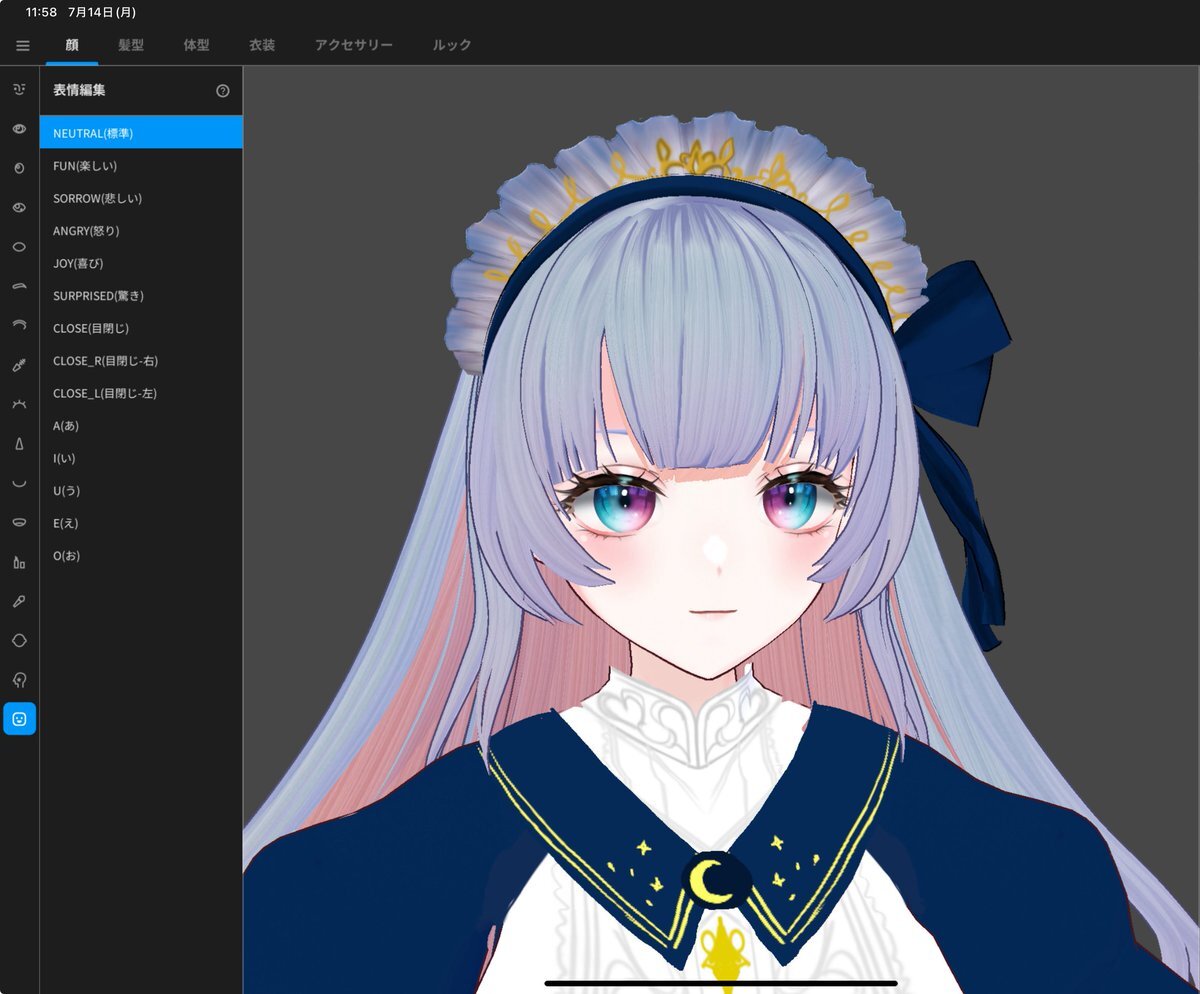Open help for 表情編集 panel

click(x=222, y=90)
